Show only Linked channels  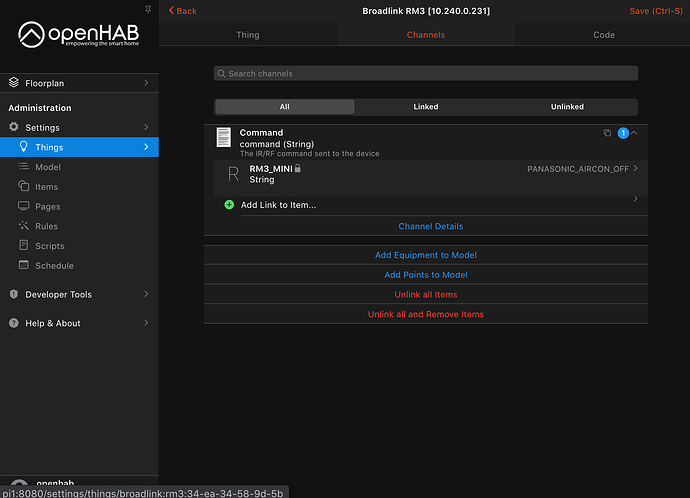click(x=425, y=106)
